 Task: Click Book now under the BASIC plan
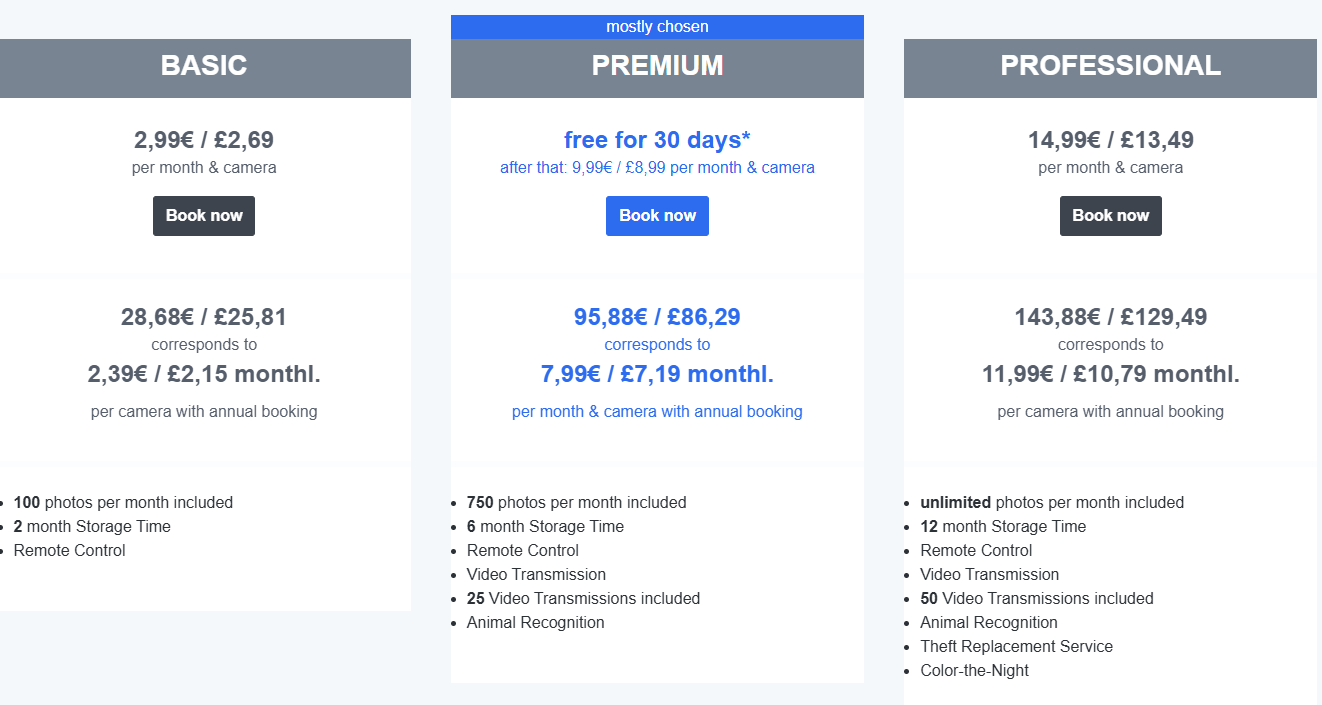coord(204,216)
